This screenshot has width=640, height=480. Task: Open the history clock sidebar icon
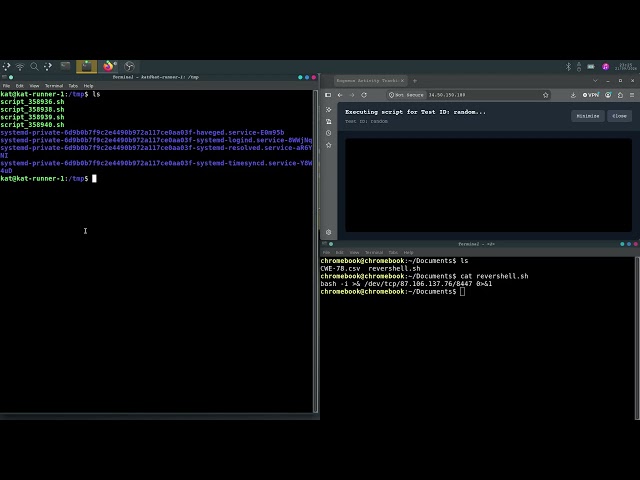pyautogui.click(x=329, y=133)
